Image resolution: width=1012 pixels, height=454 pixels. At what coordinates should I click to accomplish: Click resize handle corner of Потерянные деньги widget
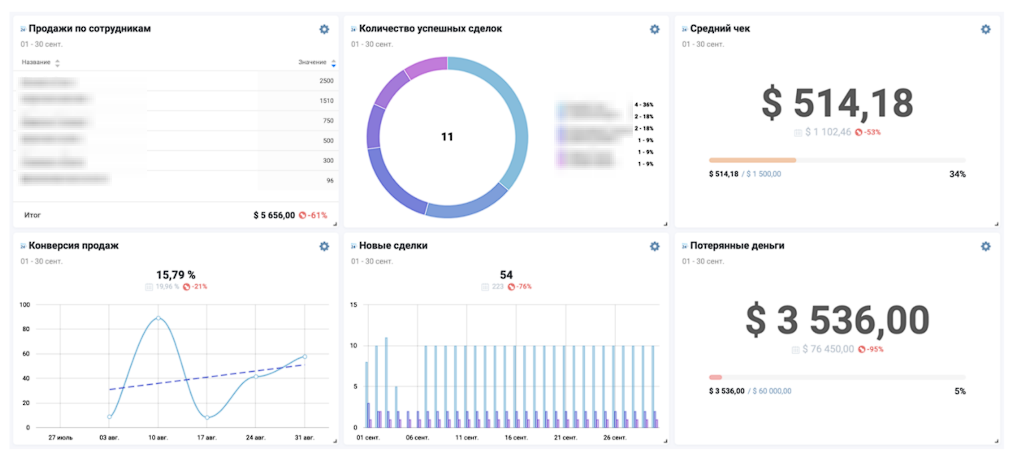996,440
